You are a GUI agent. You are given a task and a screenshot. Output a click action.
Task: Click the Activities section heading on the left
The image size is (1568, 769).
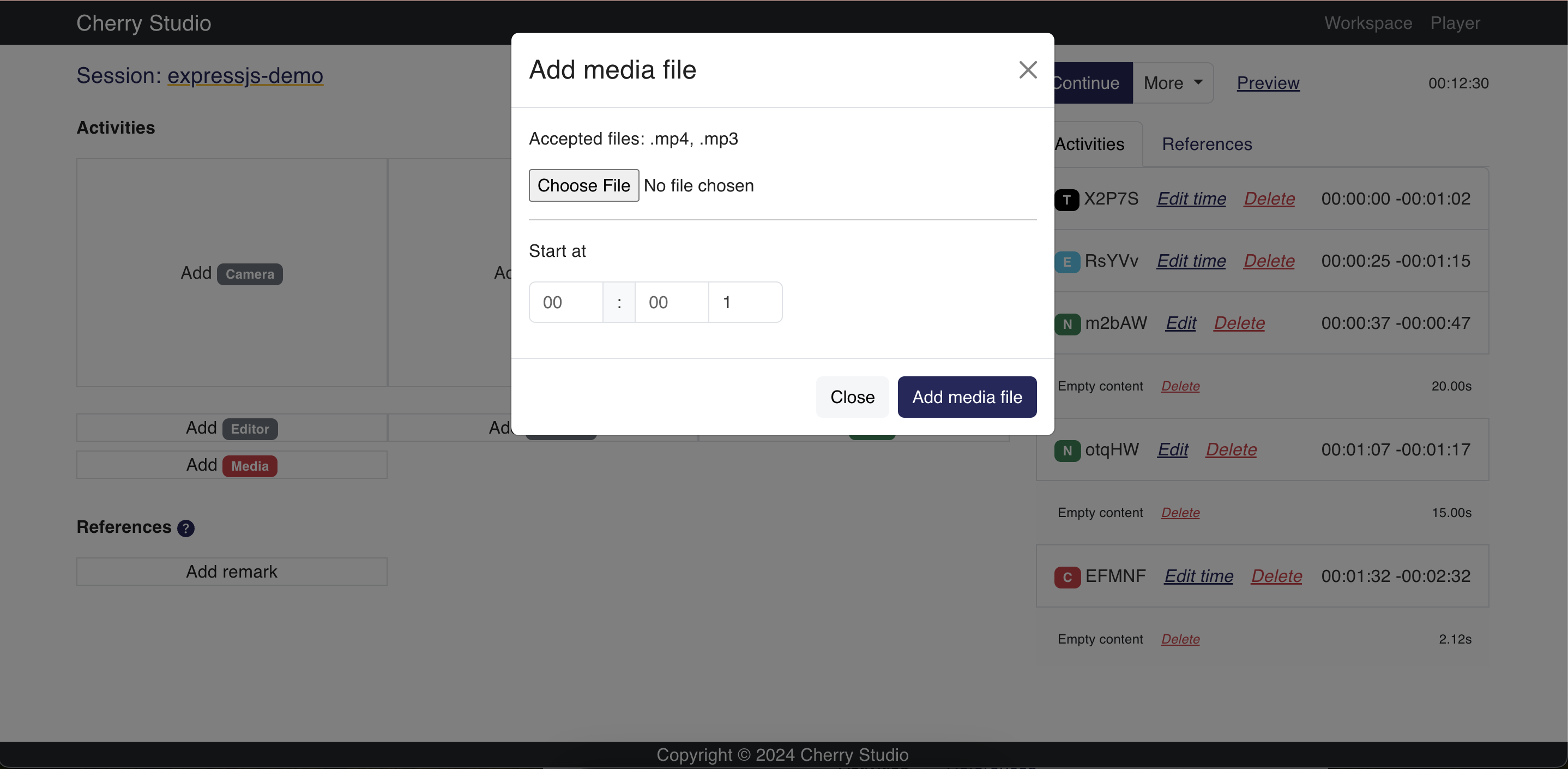[x=116, y=128]
